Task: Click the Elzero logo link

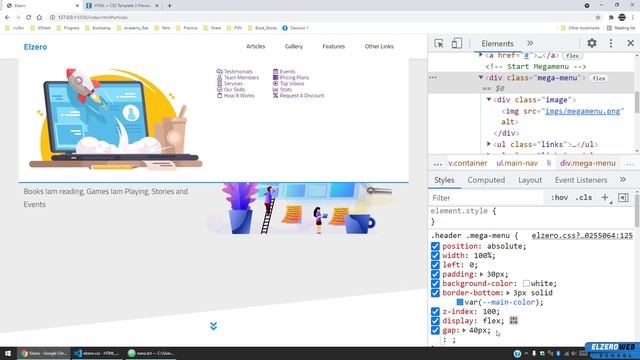Action: pos(35,47)
